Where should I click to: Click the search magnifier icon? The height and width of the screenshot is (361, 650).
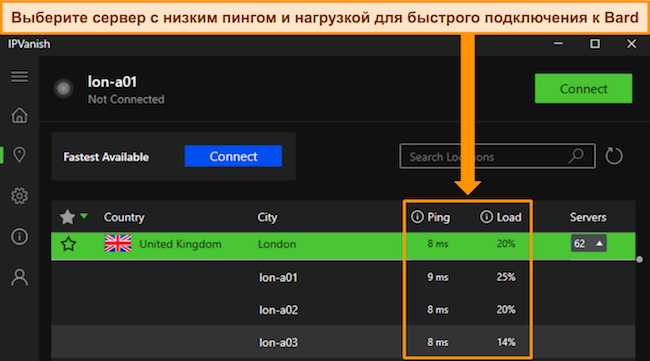(x=577, y=156)
